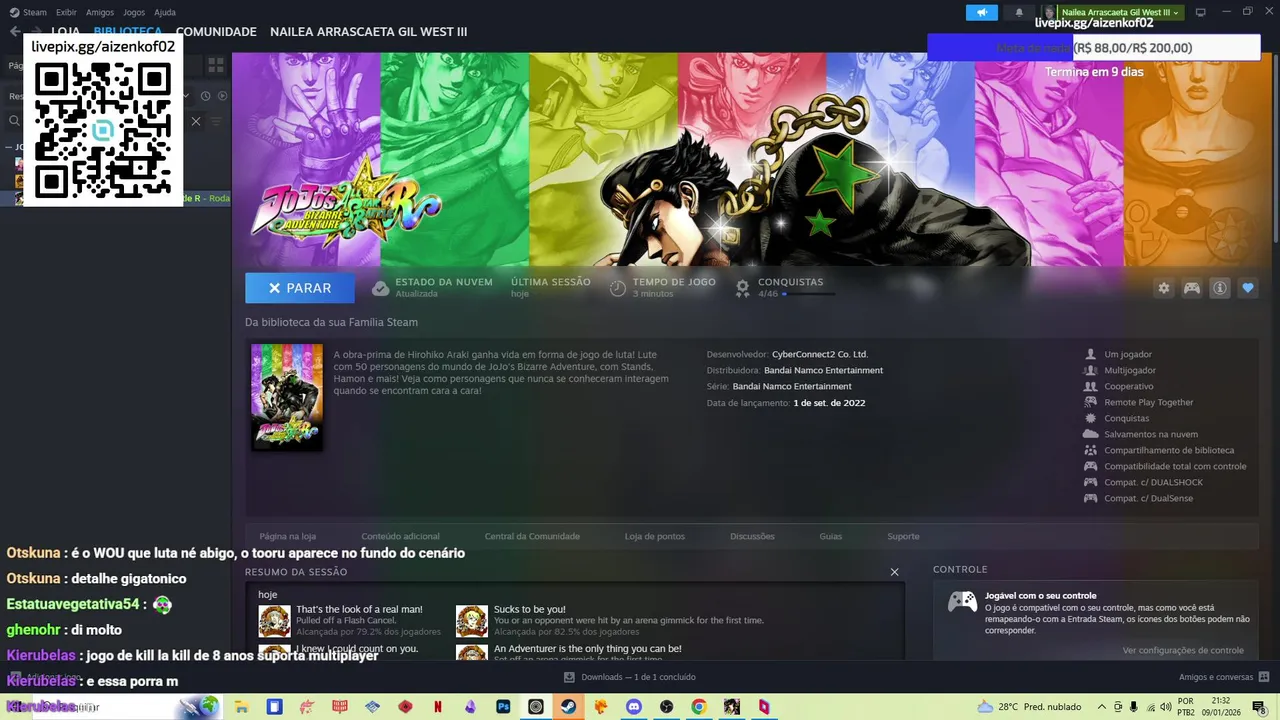
Task: Open game settings gear icon
Action: pos(1164,288)
